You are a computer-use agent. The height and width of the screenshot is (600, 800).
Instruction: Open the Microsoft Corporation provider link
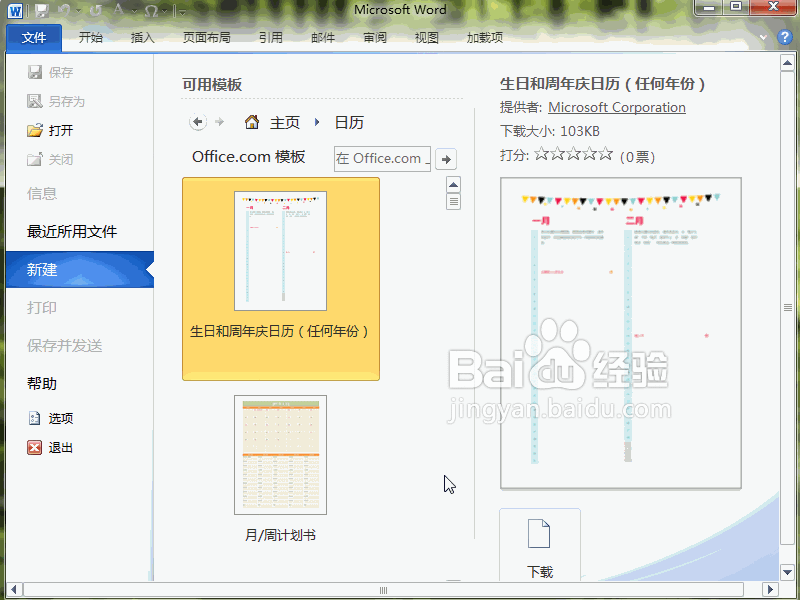(616, 107)
